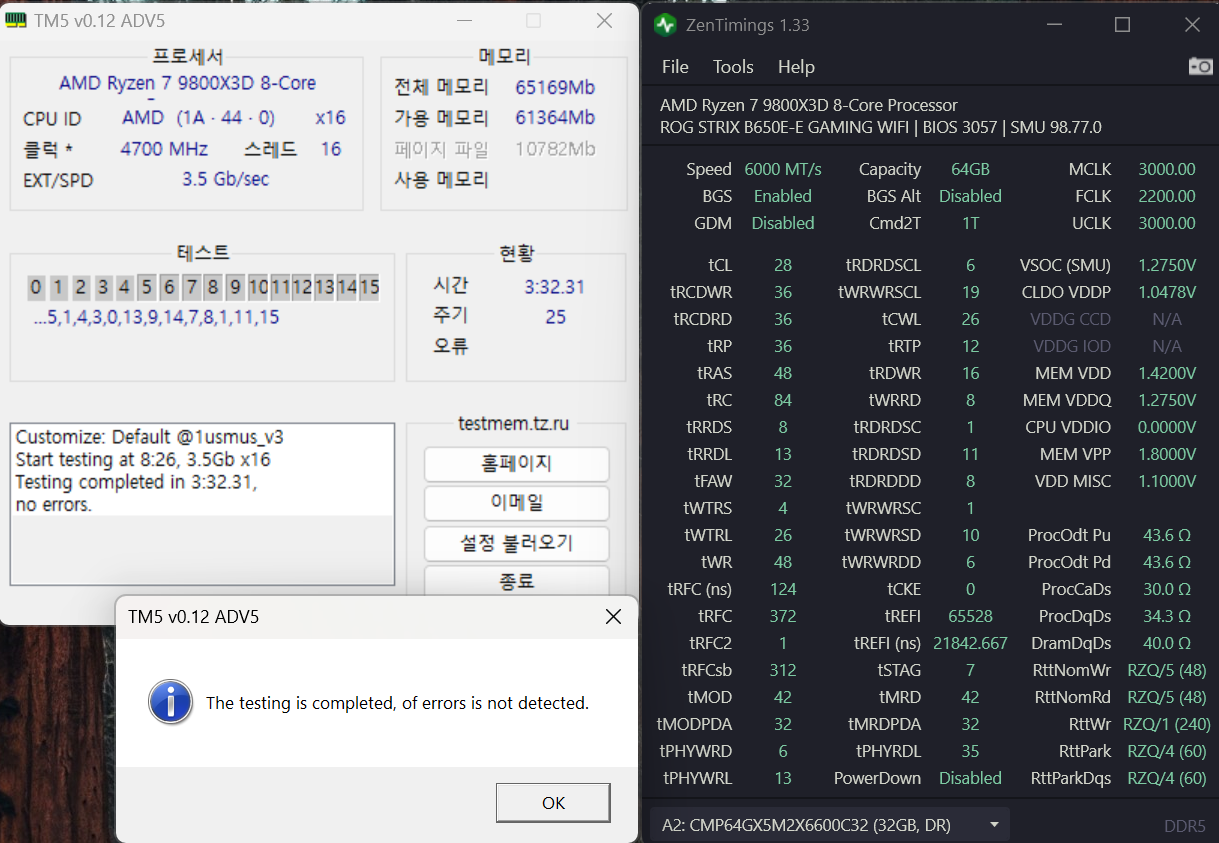
Task: Open the File menu in ZenTimings
Action: coord(675,67)
